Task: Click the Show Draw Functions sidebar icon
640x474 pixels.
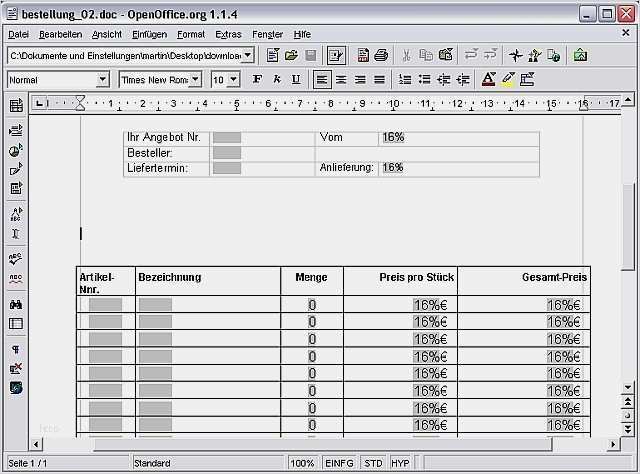Action: coord(16,169)
